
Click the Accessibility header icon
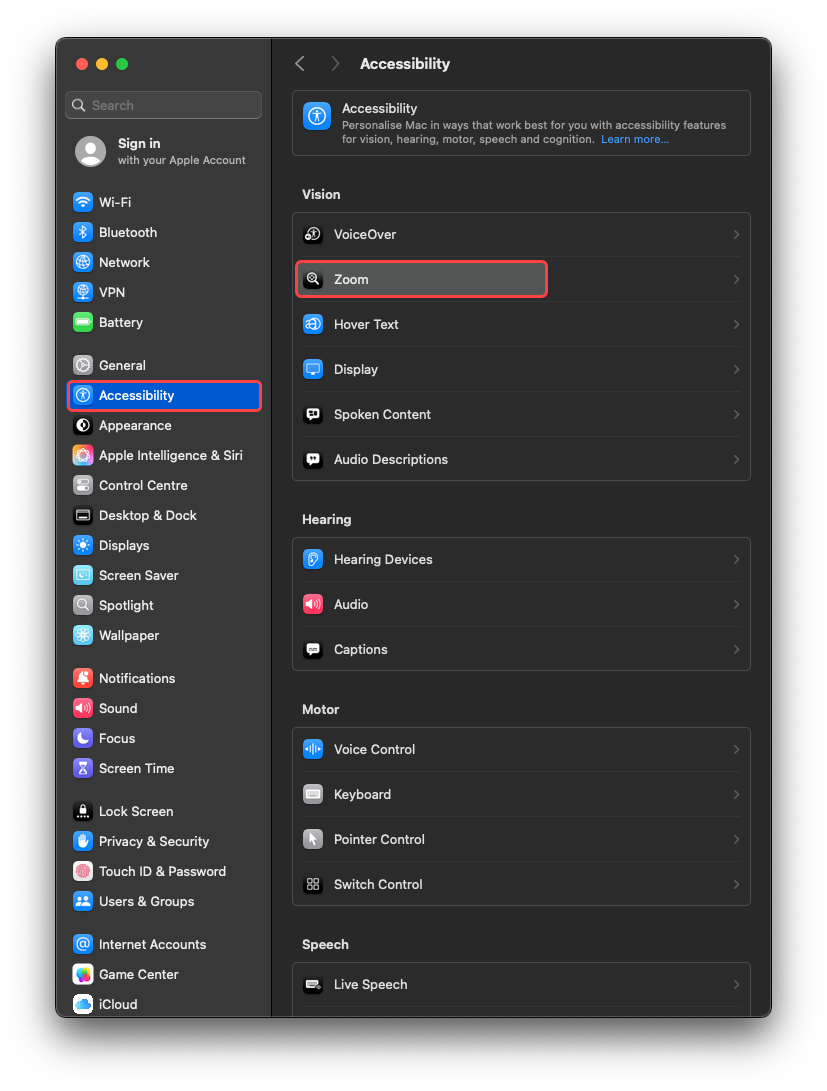[x=317, y=116]
